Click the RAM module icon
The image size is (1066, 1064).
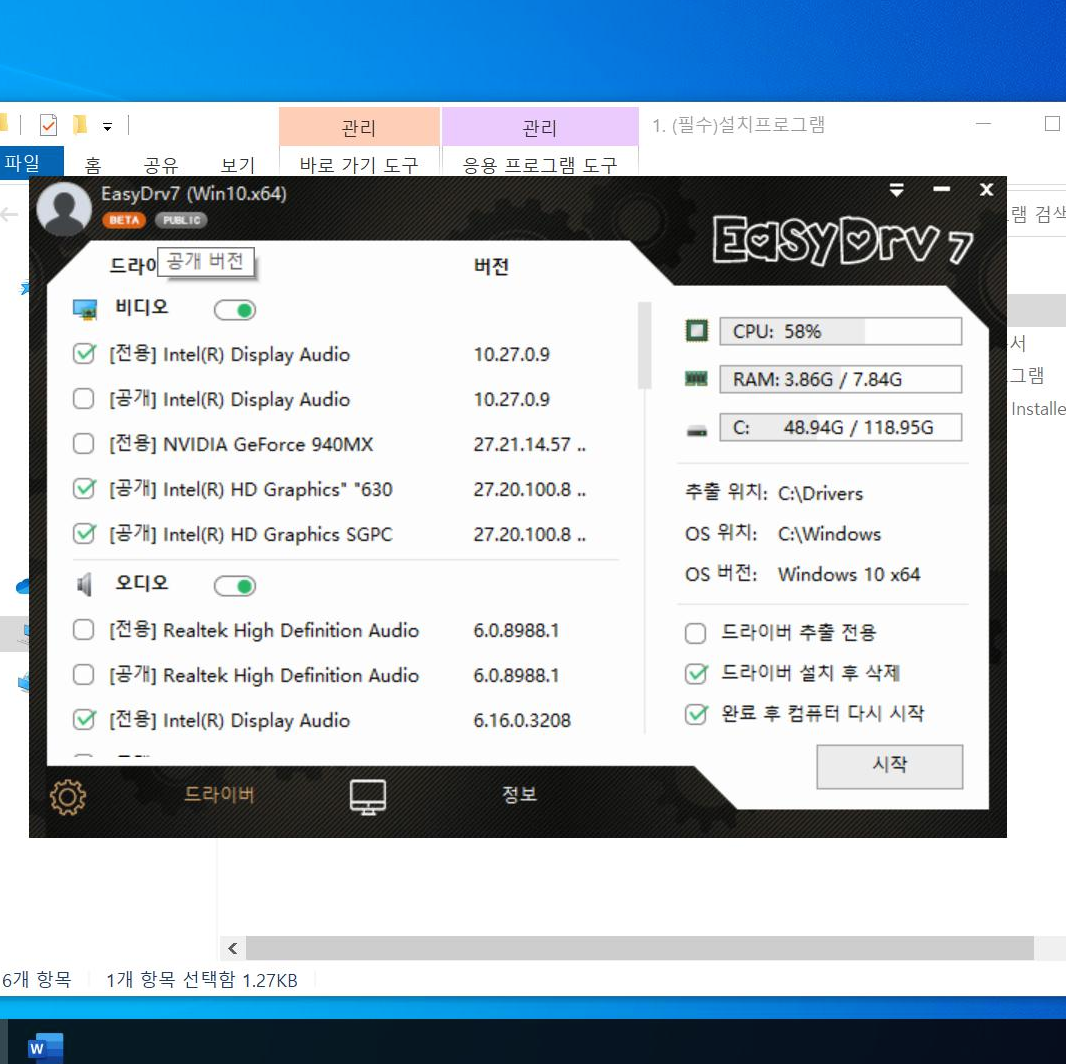pos(696,379)
